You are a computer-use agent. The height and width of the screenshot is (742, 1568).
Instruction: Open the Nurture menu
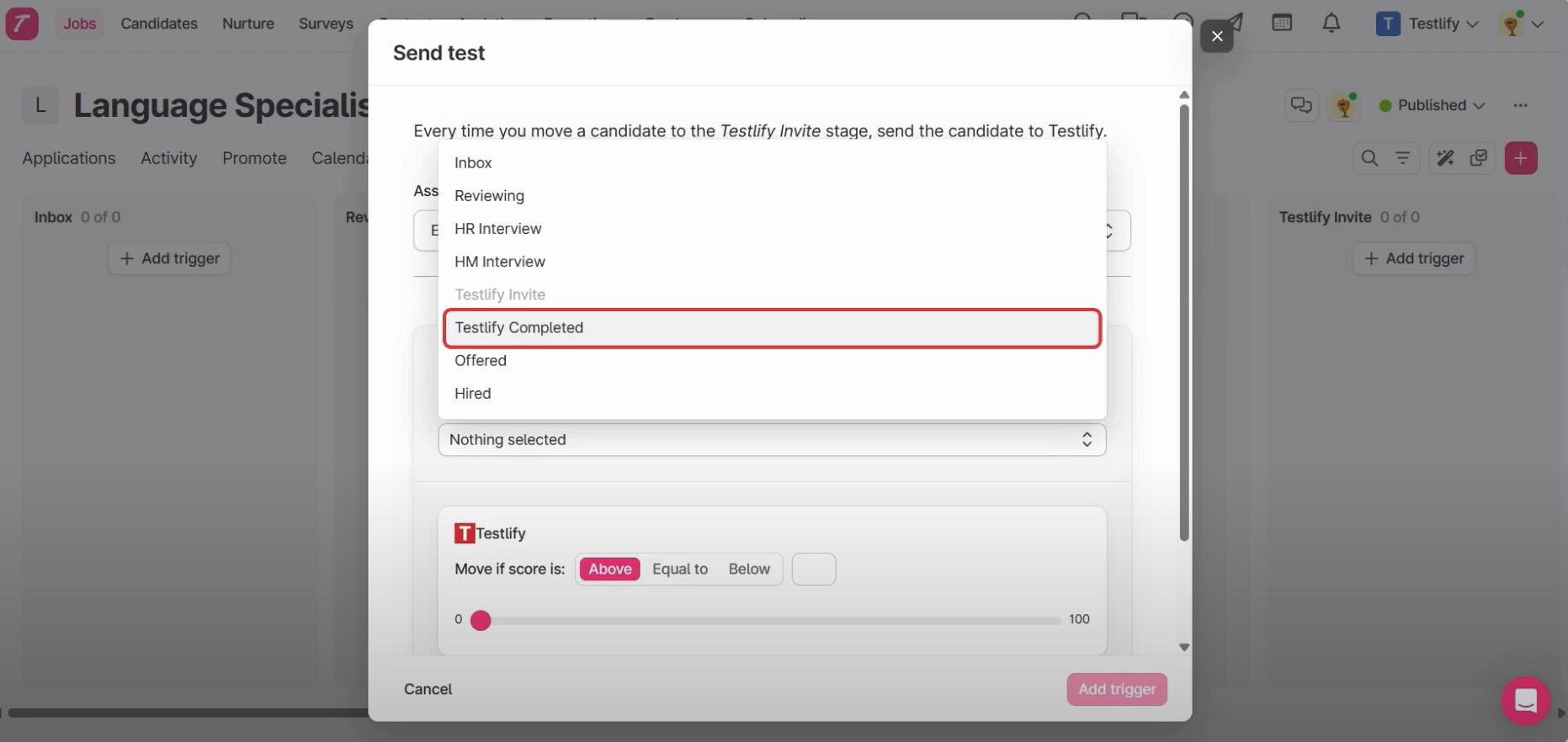(248, 24)
